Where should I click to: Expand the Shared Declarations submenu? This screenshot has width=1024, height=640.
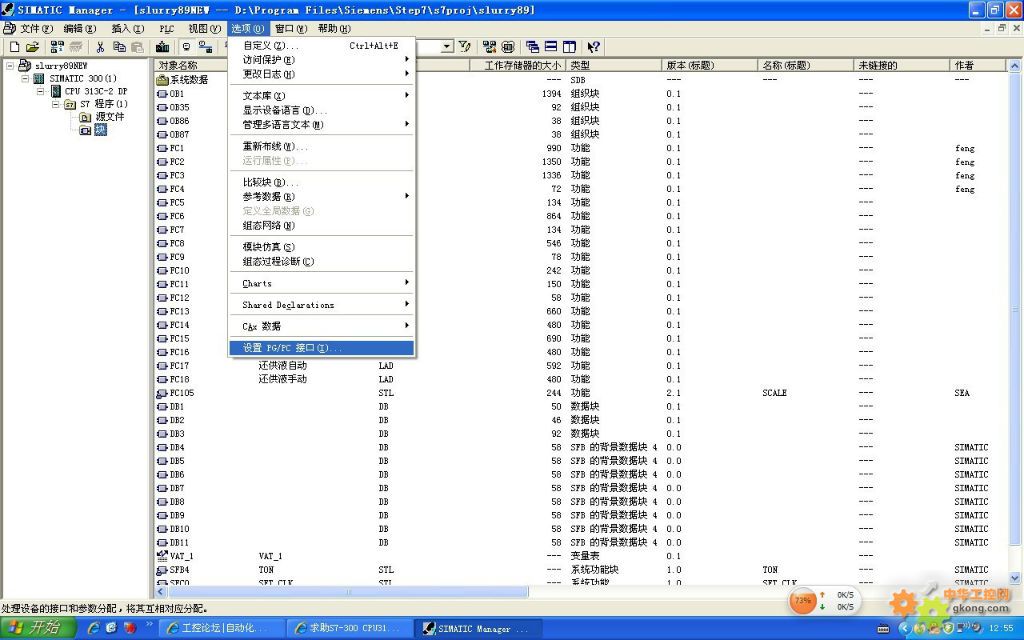click(321, 305)
